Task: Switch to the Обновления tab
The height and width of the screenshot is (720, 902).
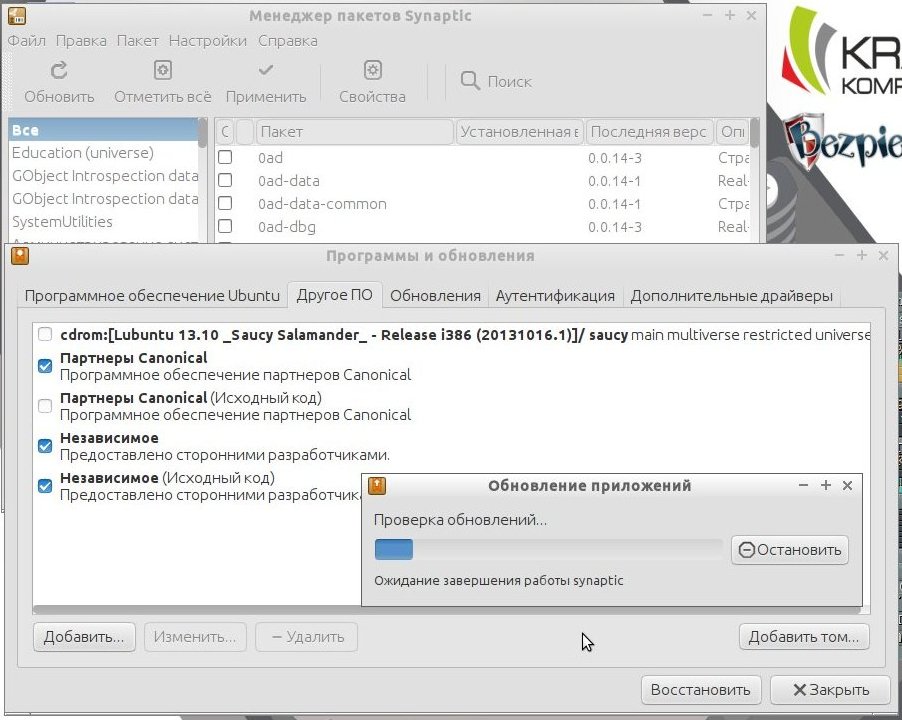Action: (435, 296)
